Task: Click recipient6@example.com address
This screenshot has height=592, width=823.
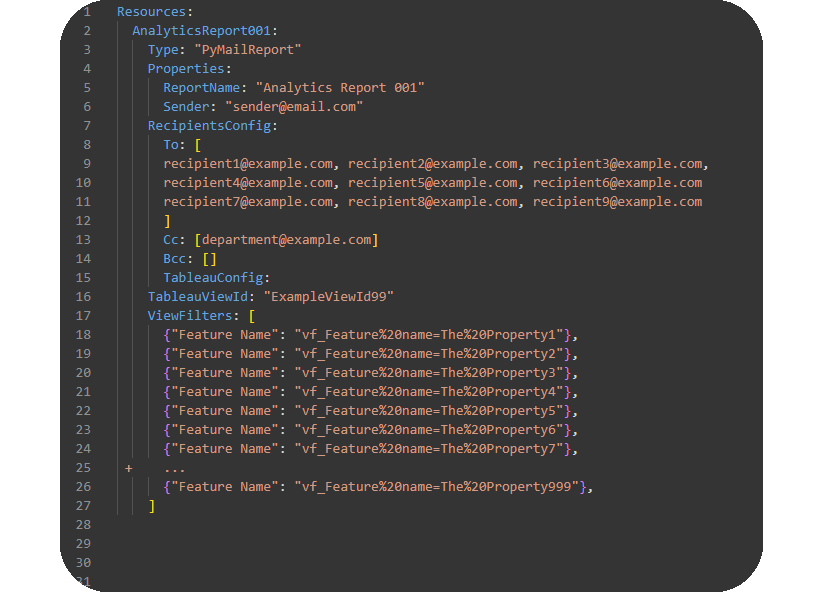Action: [617, 183]
